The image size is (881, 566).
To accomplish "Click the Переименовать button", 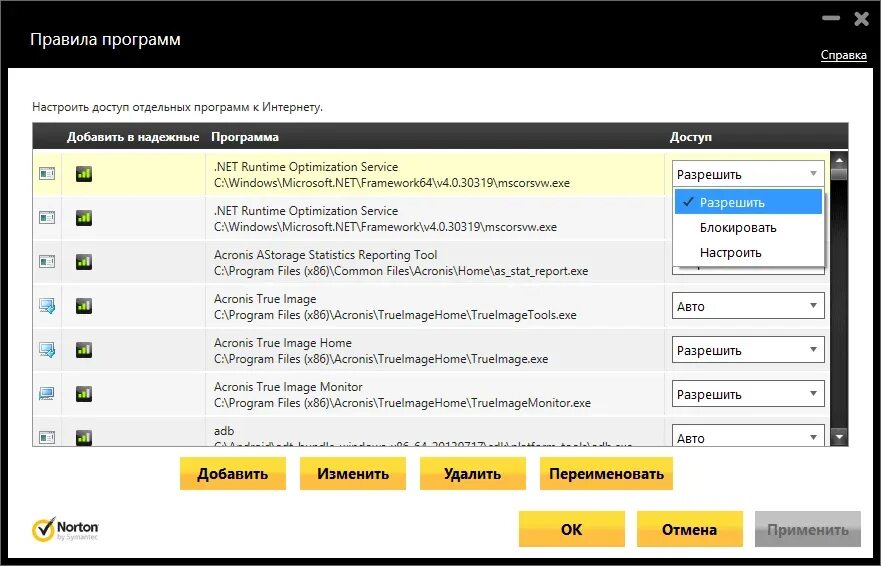I will pyautogui.click(x=606, y=473).
